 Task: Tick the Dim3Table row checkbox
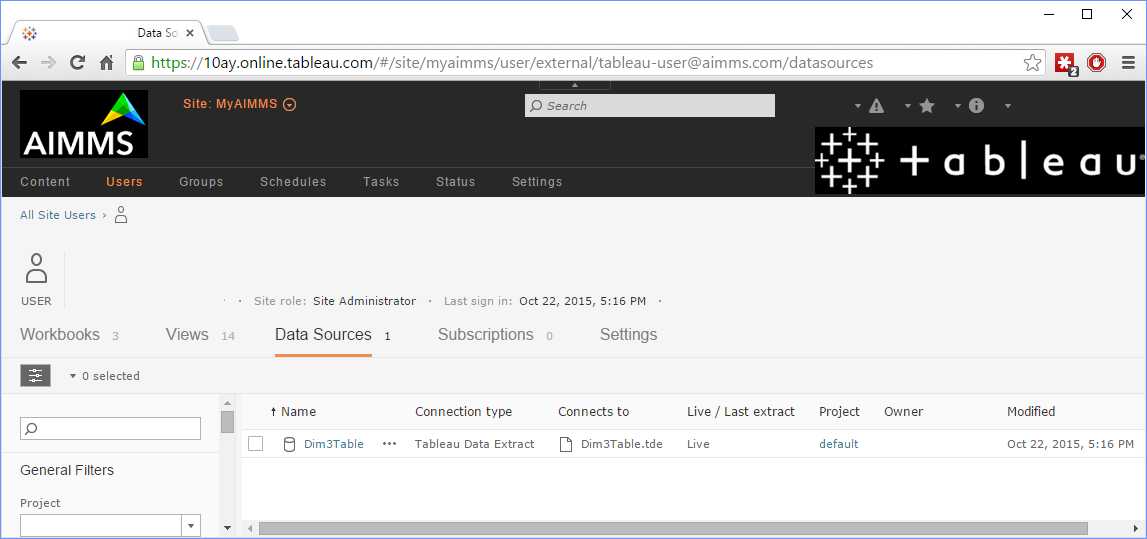pyautogui.click(x=255, y=444)
